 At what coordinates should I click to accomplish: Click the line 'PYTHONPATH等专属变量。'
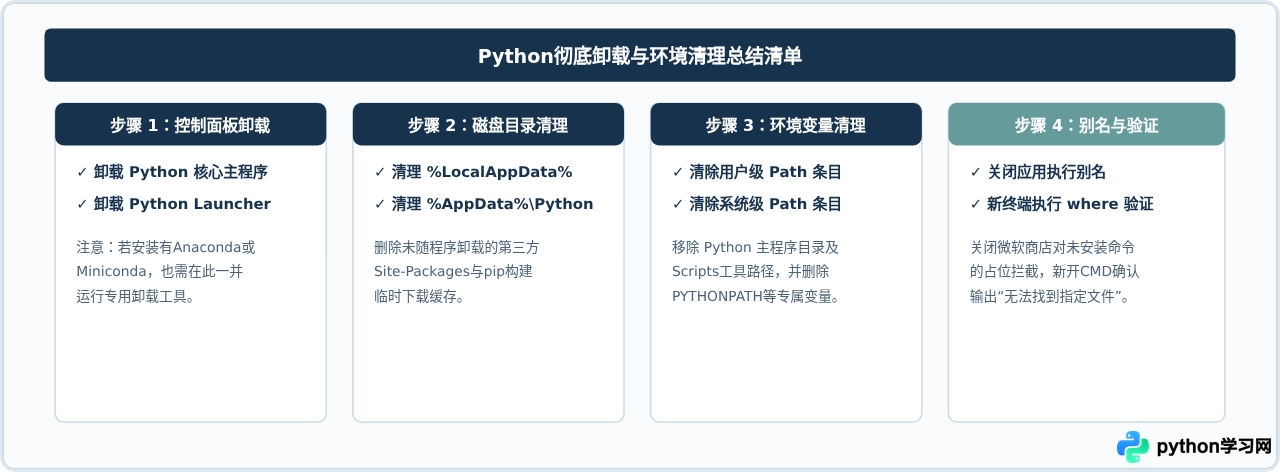757,297
